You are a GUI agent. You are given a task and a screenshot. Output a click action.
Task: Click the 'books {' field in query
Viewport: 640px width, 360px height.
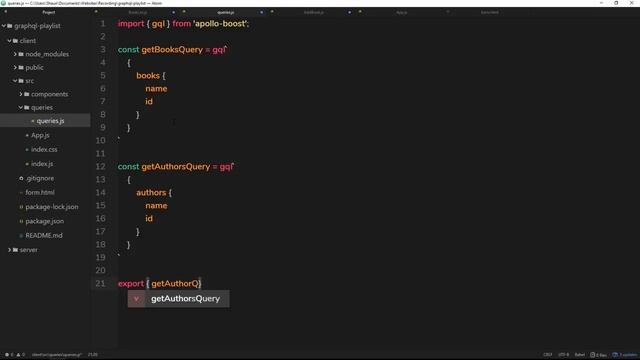[x=151, y=76]
